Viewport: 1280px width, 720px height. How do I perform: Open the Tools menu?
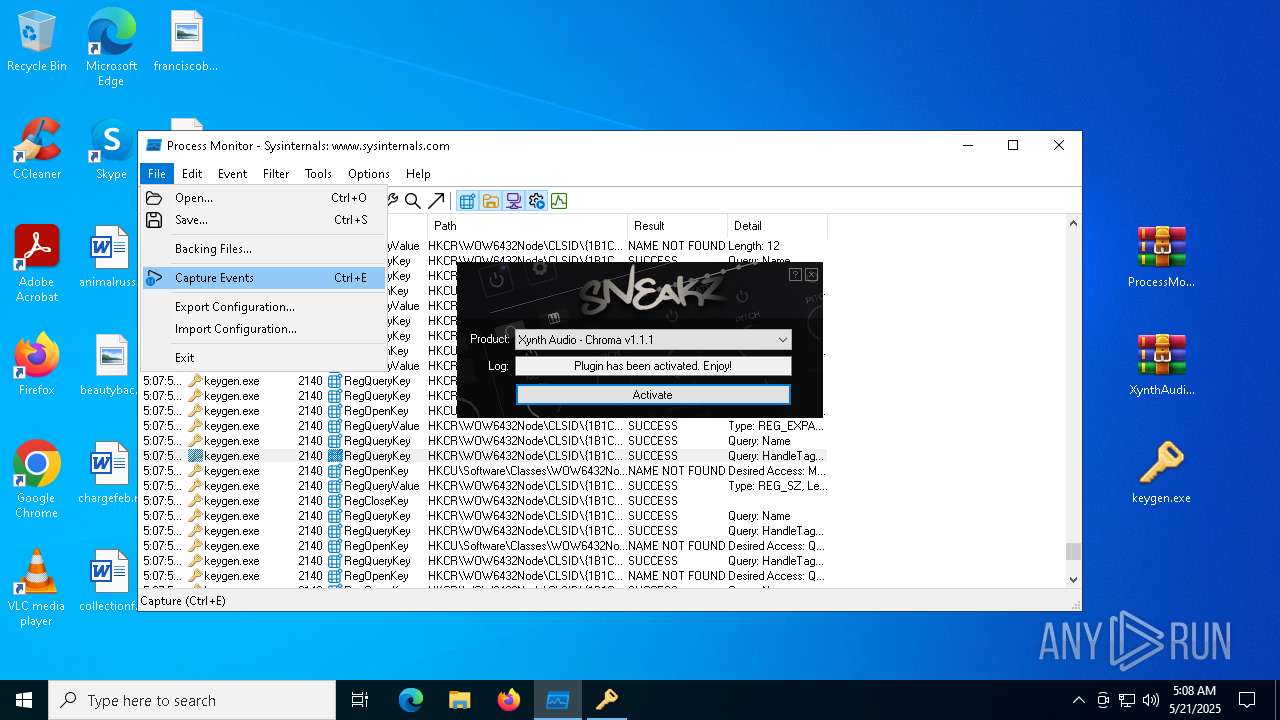point(318,173)
